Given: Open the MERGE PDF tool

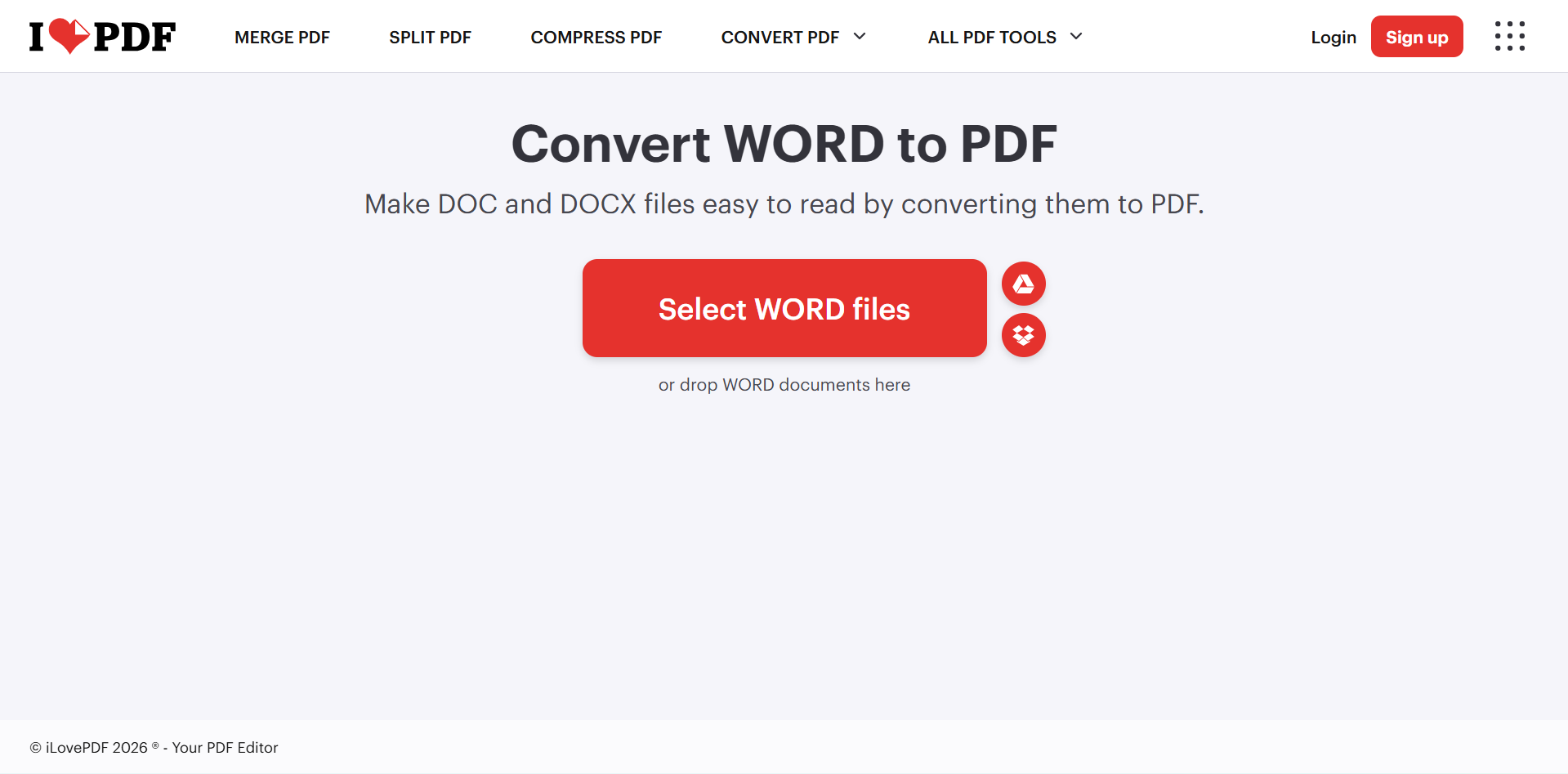Looking at the screenshot, I should (282, 38).
